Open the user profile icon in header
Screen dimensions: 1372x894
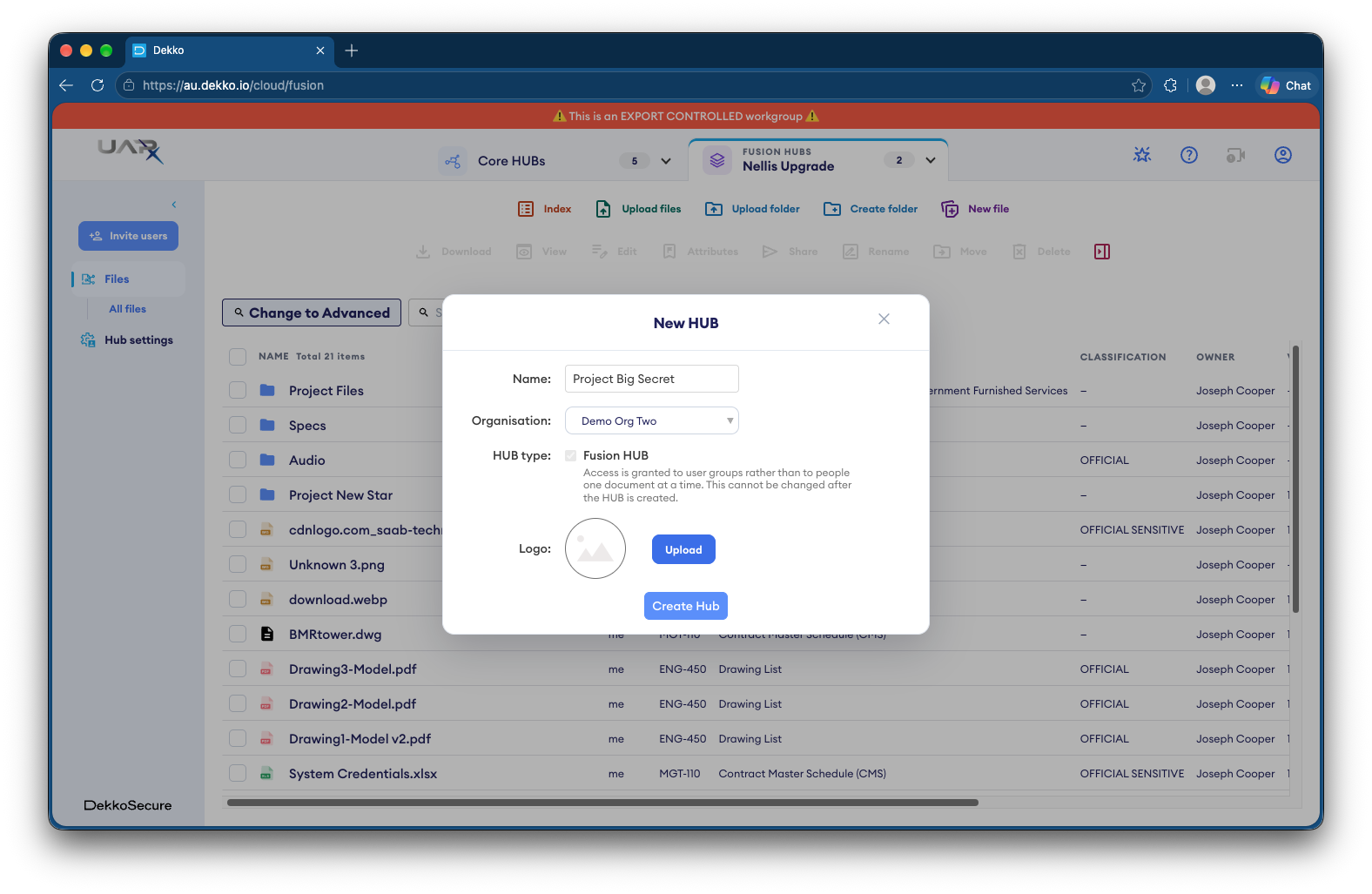coord(1283,155)
